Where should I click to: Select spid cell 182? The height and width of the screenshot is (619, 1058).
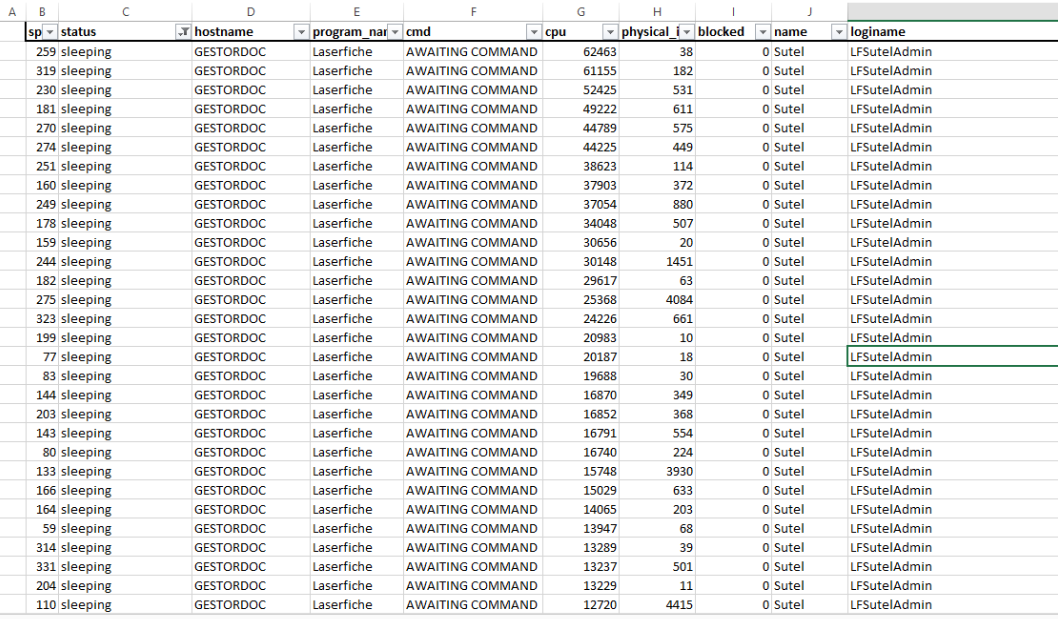click(42, 281)
